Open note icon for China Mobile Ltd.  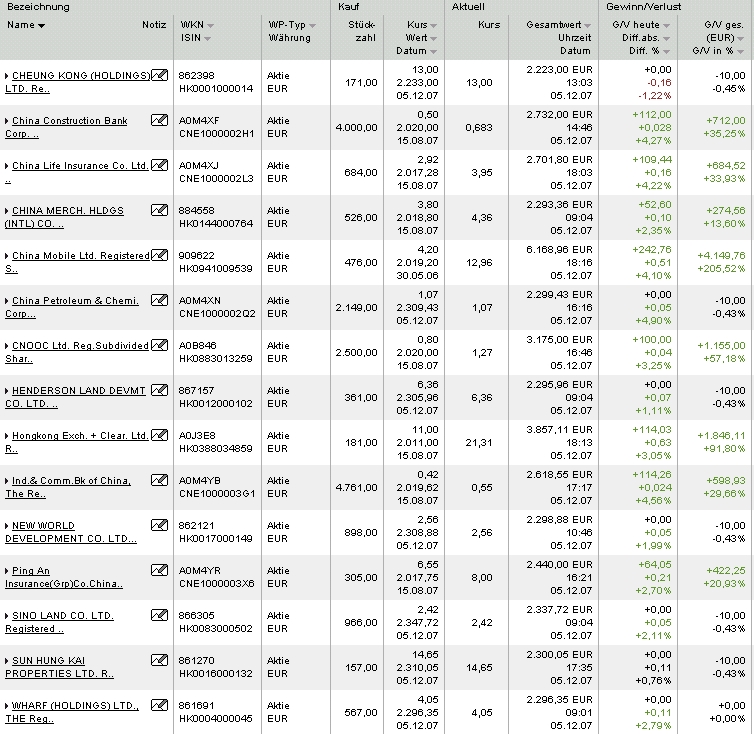[160, 255]
